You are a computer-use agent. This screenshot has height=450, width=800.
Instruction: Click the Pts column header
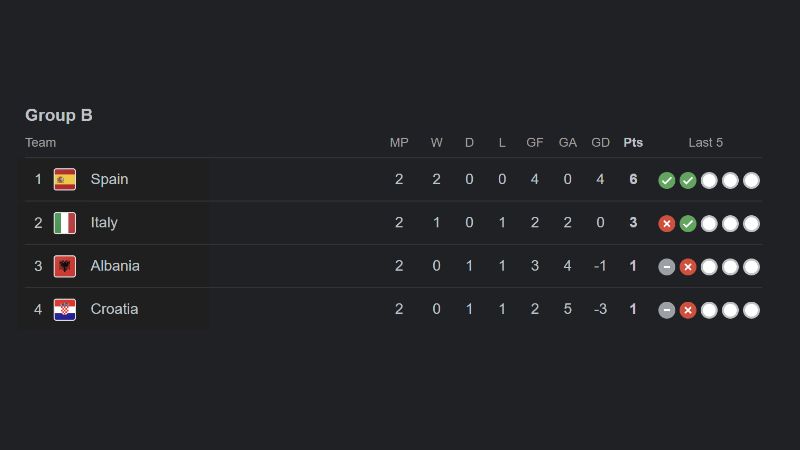[633, 143]
